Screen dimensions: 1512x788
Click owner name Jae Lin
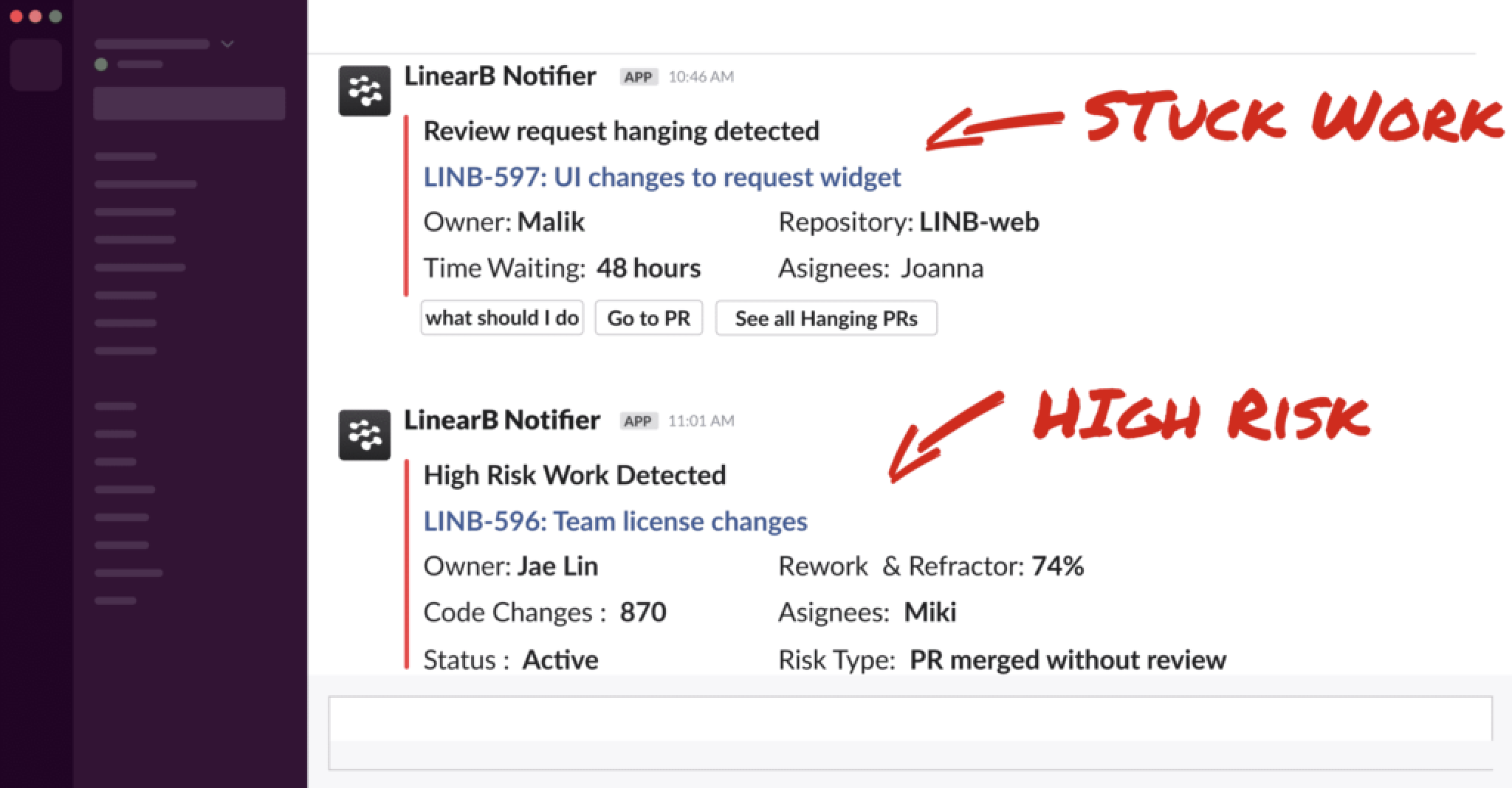557,566
